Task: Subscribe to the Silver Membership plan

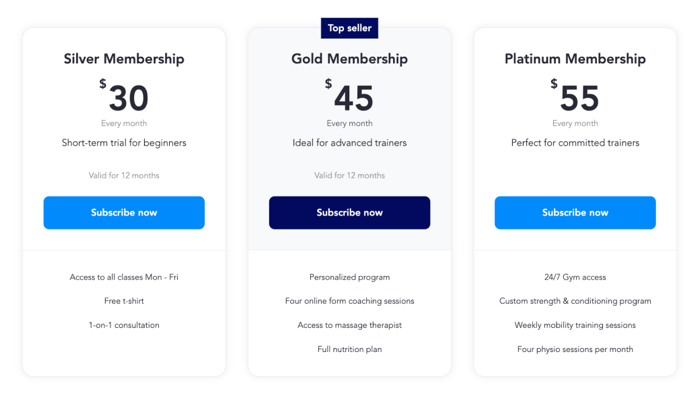Action: pyautogui.click(x=124, y=212)
